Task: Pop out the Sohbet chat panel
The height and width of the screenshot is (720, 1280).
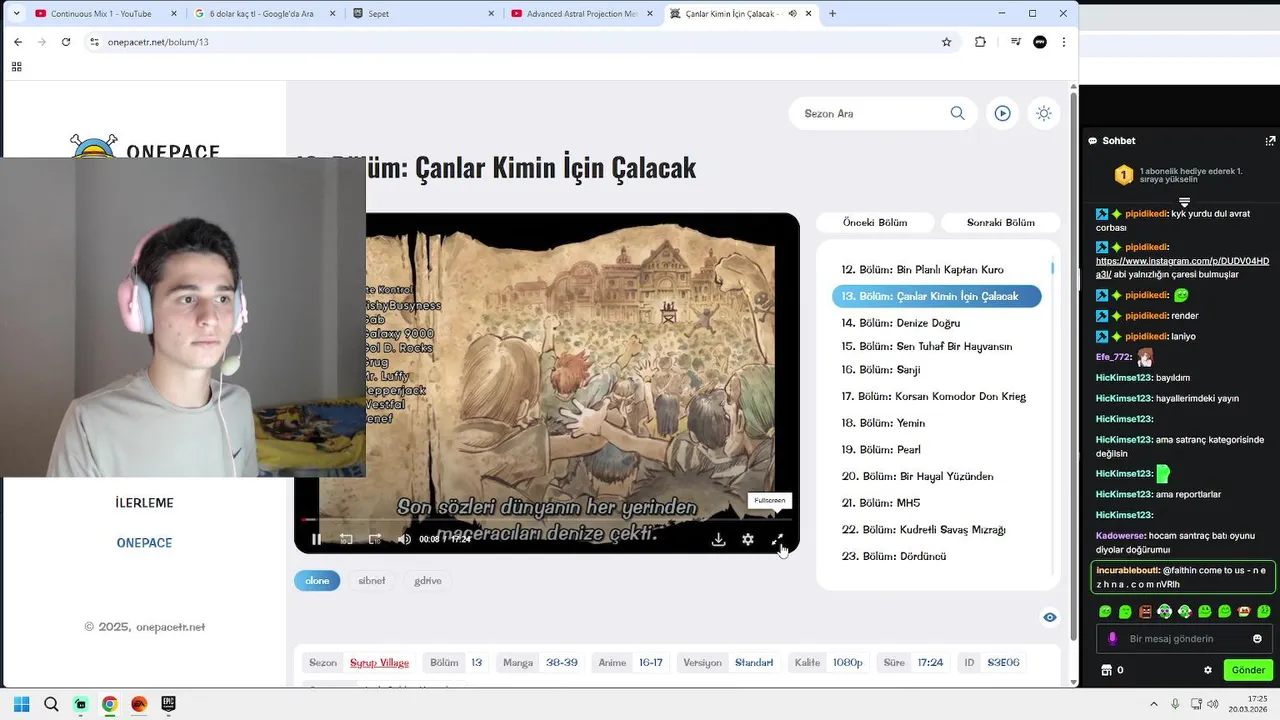Action: (1270, 141)
